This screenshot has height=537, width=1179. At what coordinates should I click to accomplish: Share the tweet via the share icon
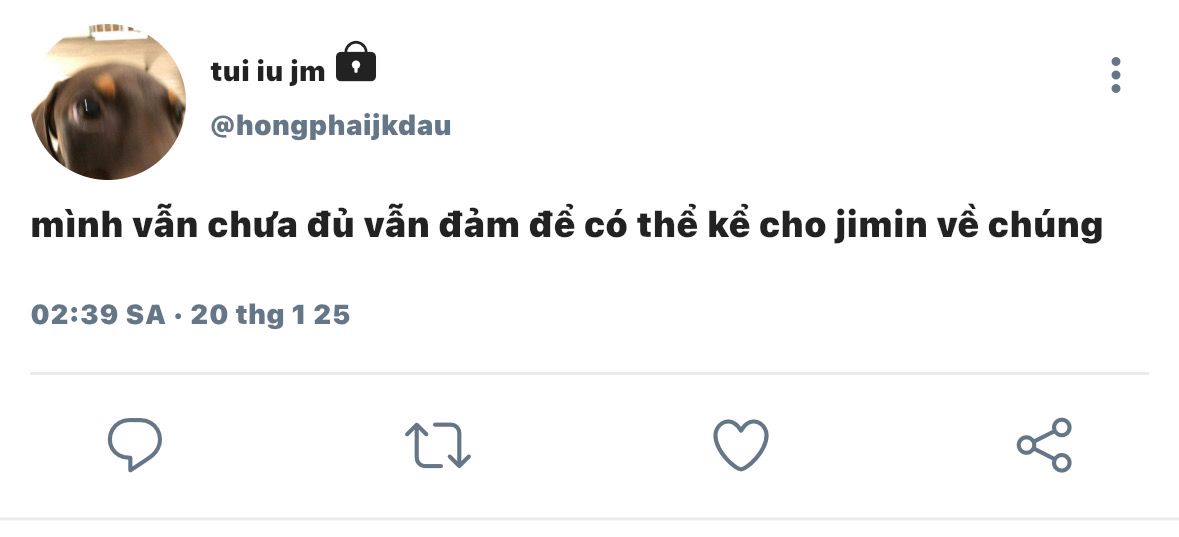pyautogui.click(x=1044, y=444)
